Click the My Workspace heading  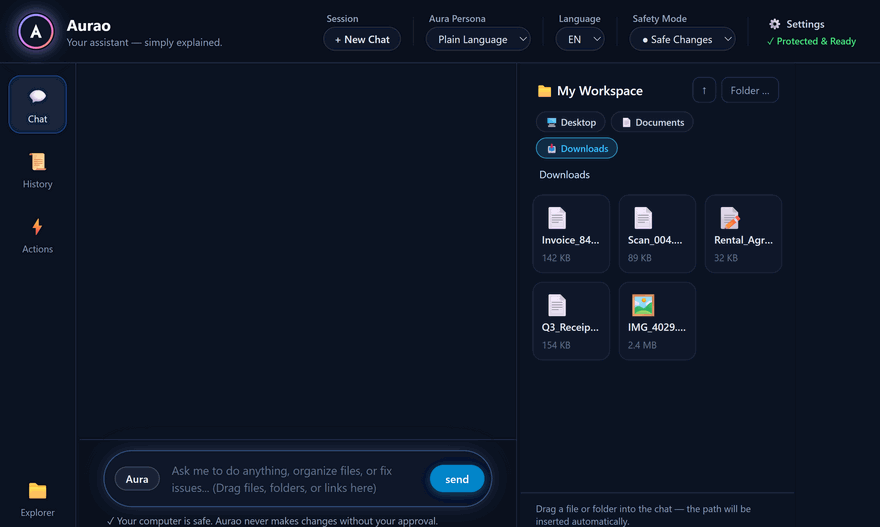tap(600, 91)
